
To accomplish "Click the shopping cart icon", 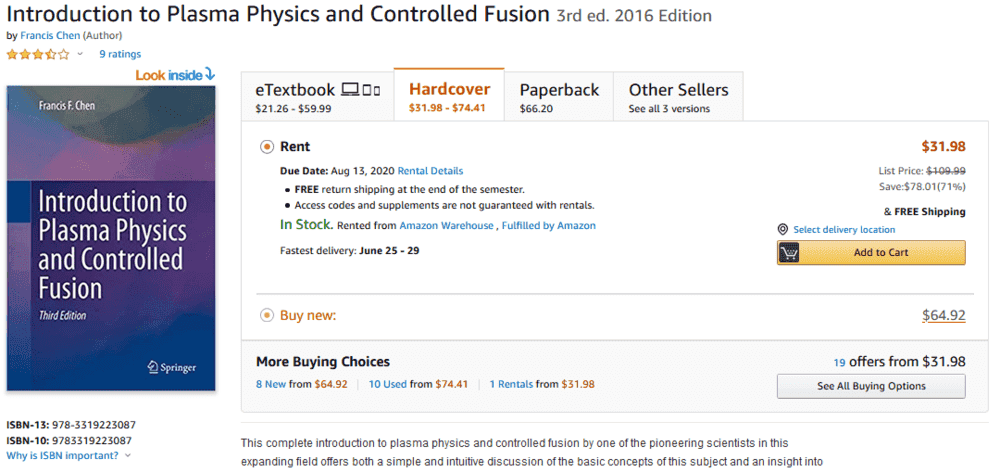I will coord(790,252).
